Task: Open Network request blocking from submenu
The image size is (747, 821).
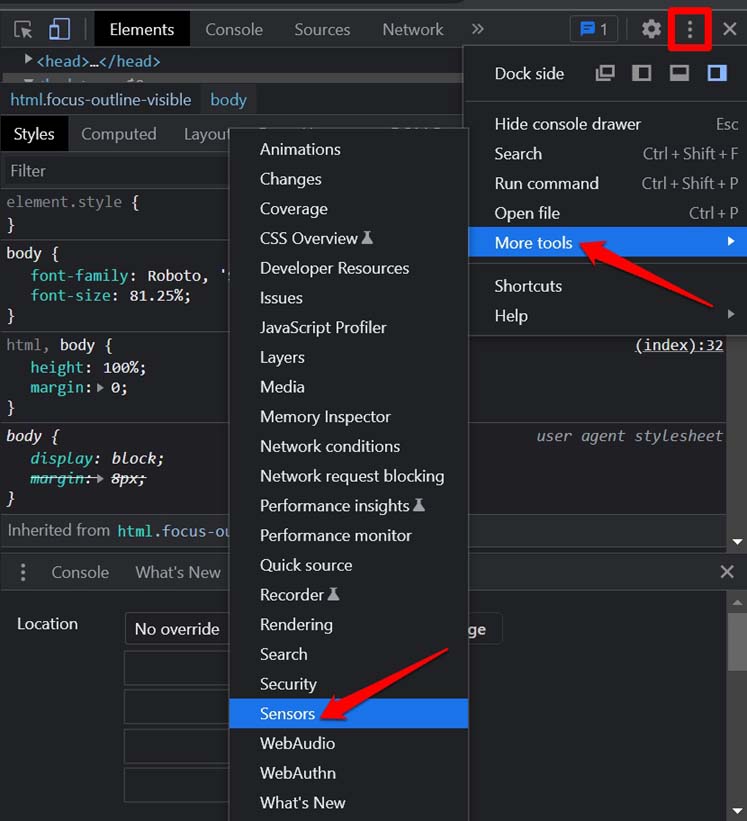Action: click(349, 476)
